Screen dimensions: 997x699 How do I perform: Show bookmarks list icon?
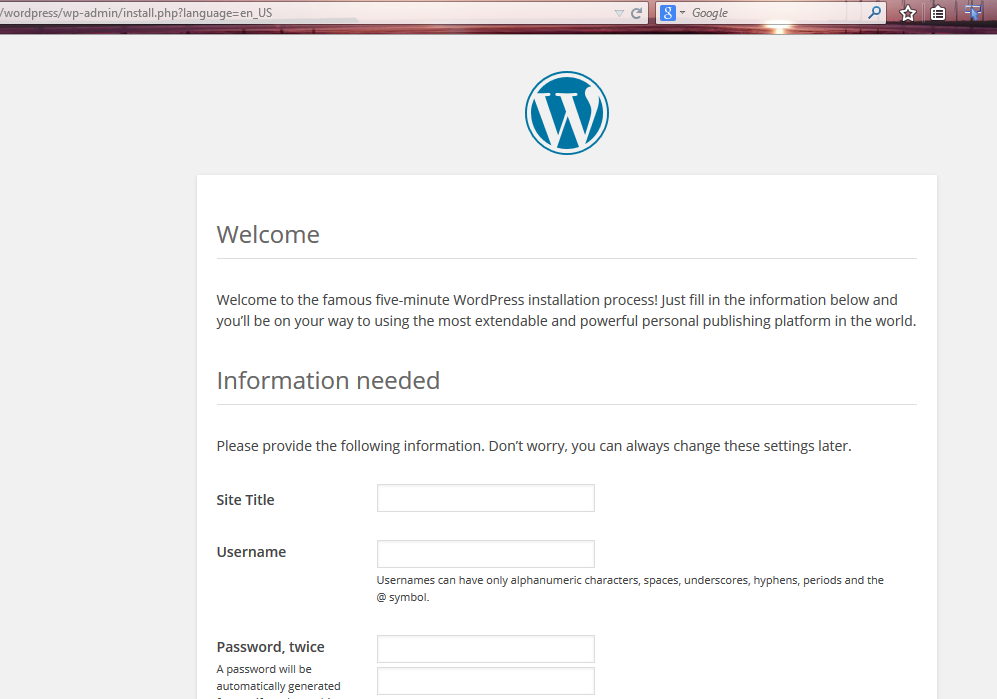point(938,13)
